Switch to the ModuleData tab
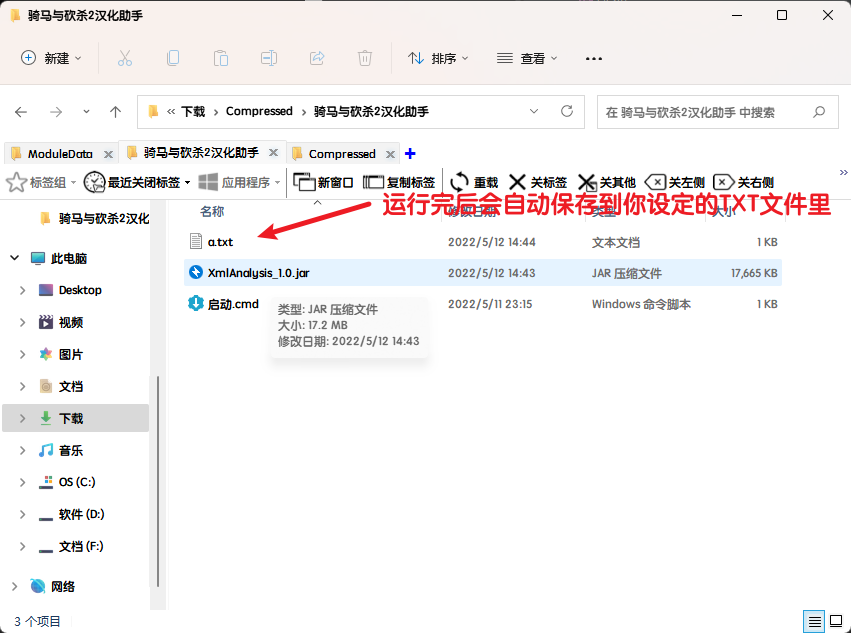 point(60,153)
